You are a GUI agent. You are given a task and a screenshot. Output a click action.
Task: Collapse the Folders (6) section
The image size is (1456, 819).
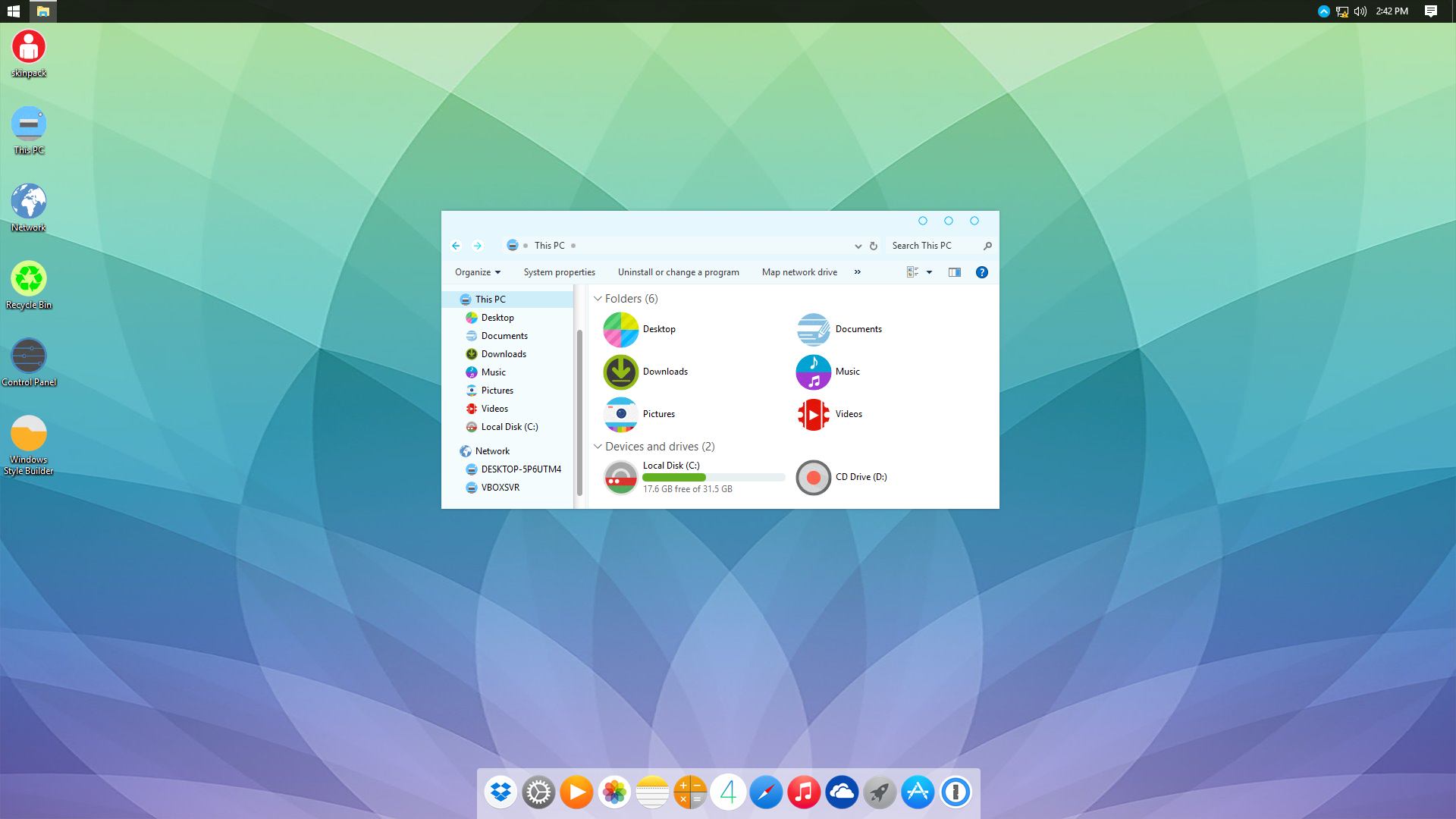598,299
